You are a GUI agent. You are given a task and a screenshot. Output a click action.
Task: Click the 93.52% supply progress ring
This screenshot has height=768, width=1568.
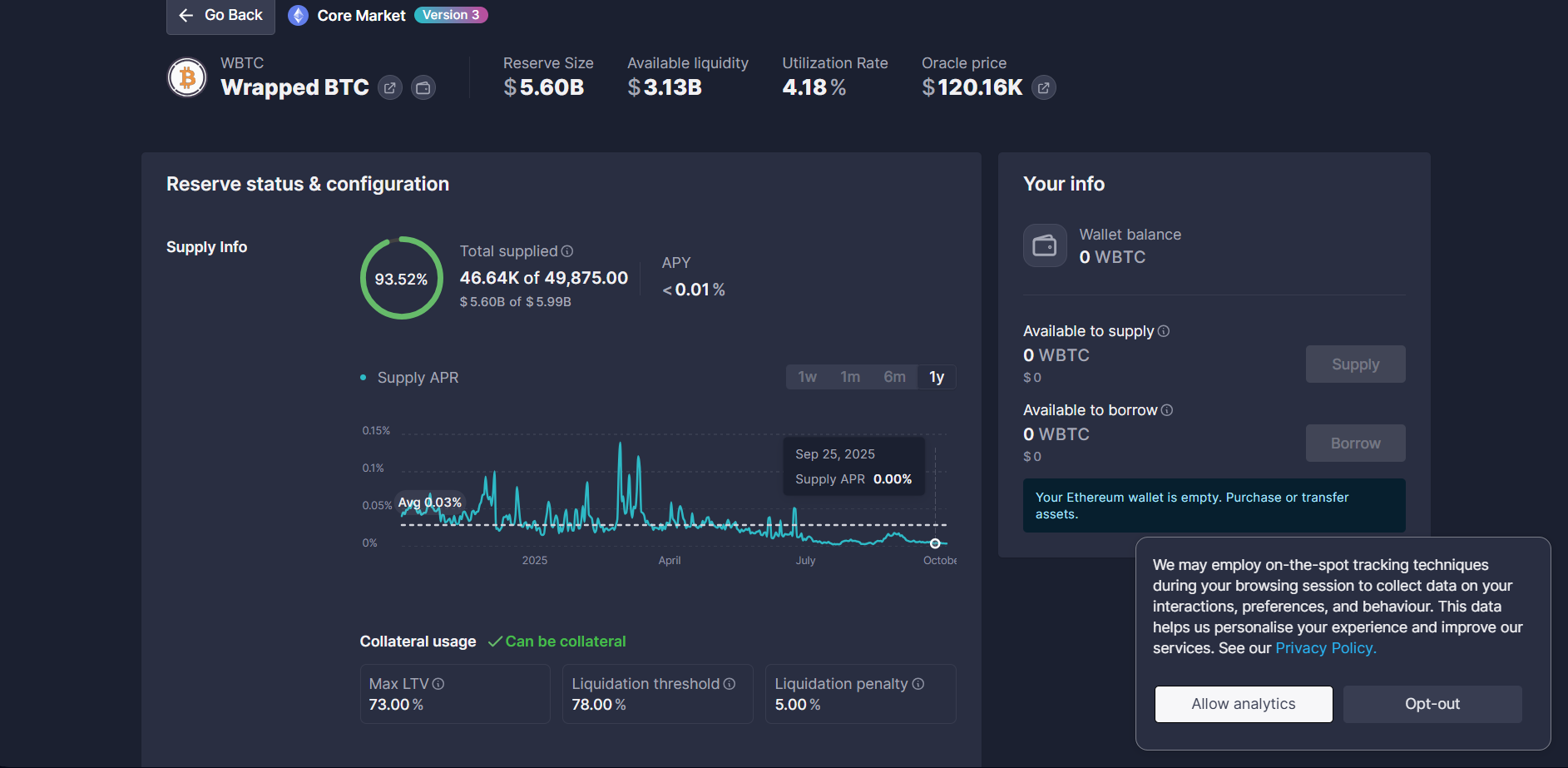click(401, 278)
